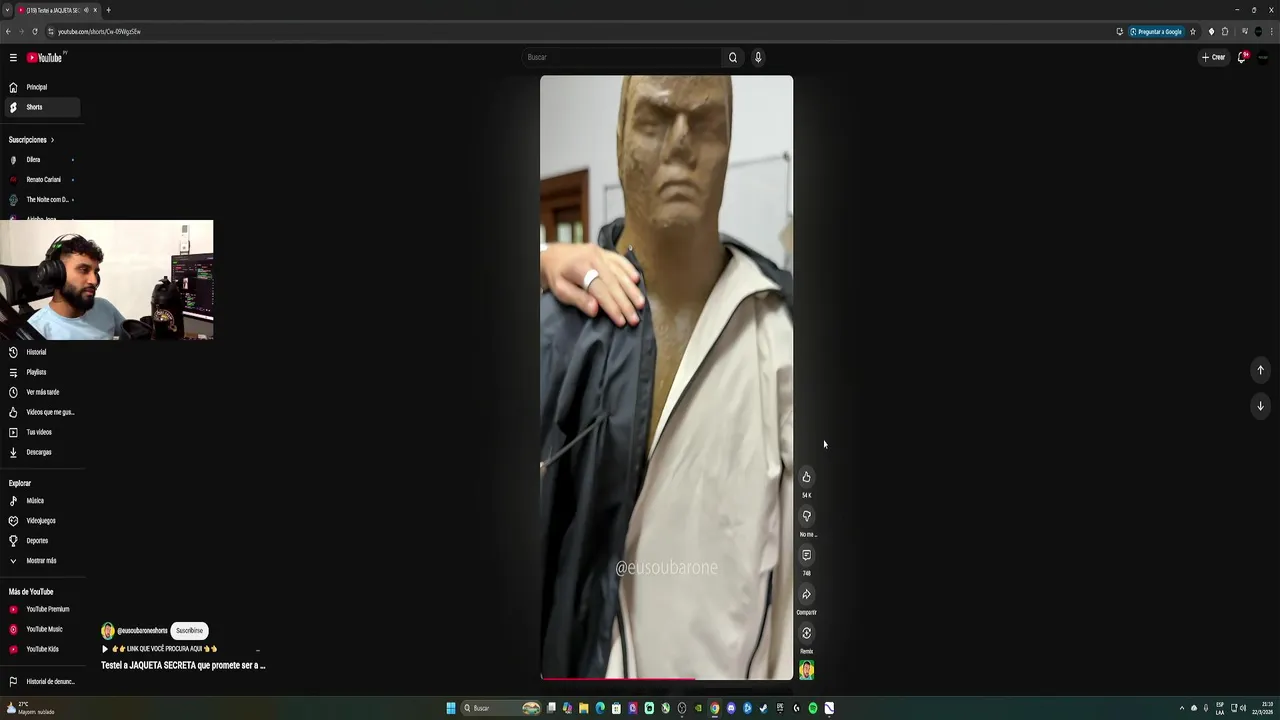Viewport: 1280px width, 720px height.
Task: Go to Principal home page
Action: 40,87
